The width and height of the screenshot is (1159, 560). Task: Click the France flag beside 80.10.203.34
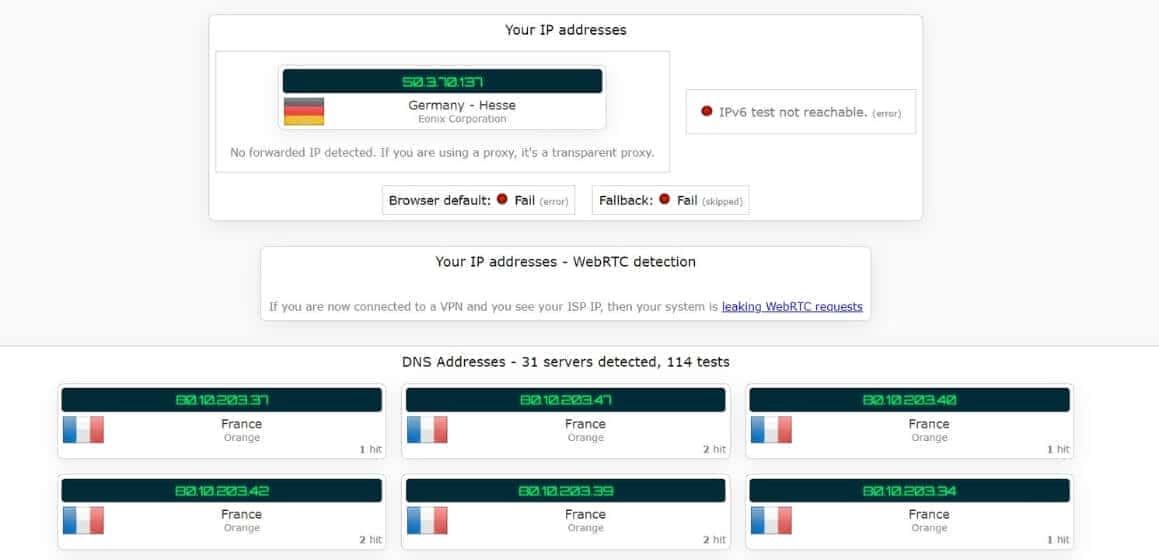(x=771, y=520)
